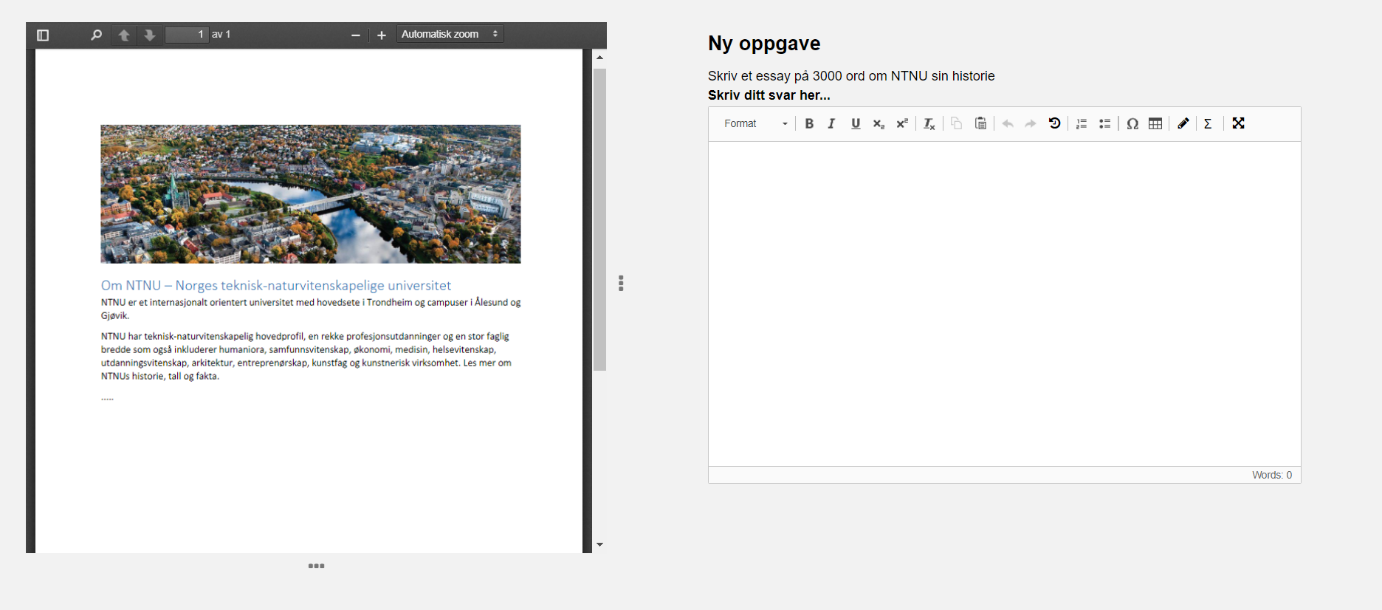Click the "Words: 0" counter
Image resolution: width=1382 pixels, height=610 pixels.
tap(1272, 476)
